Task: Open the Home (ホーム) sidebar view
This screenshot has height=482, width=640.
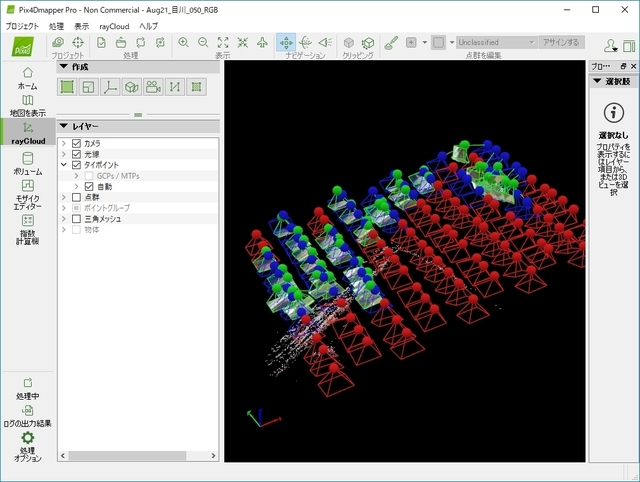Action: (27, 78)
